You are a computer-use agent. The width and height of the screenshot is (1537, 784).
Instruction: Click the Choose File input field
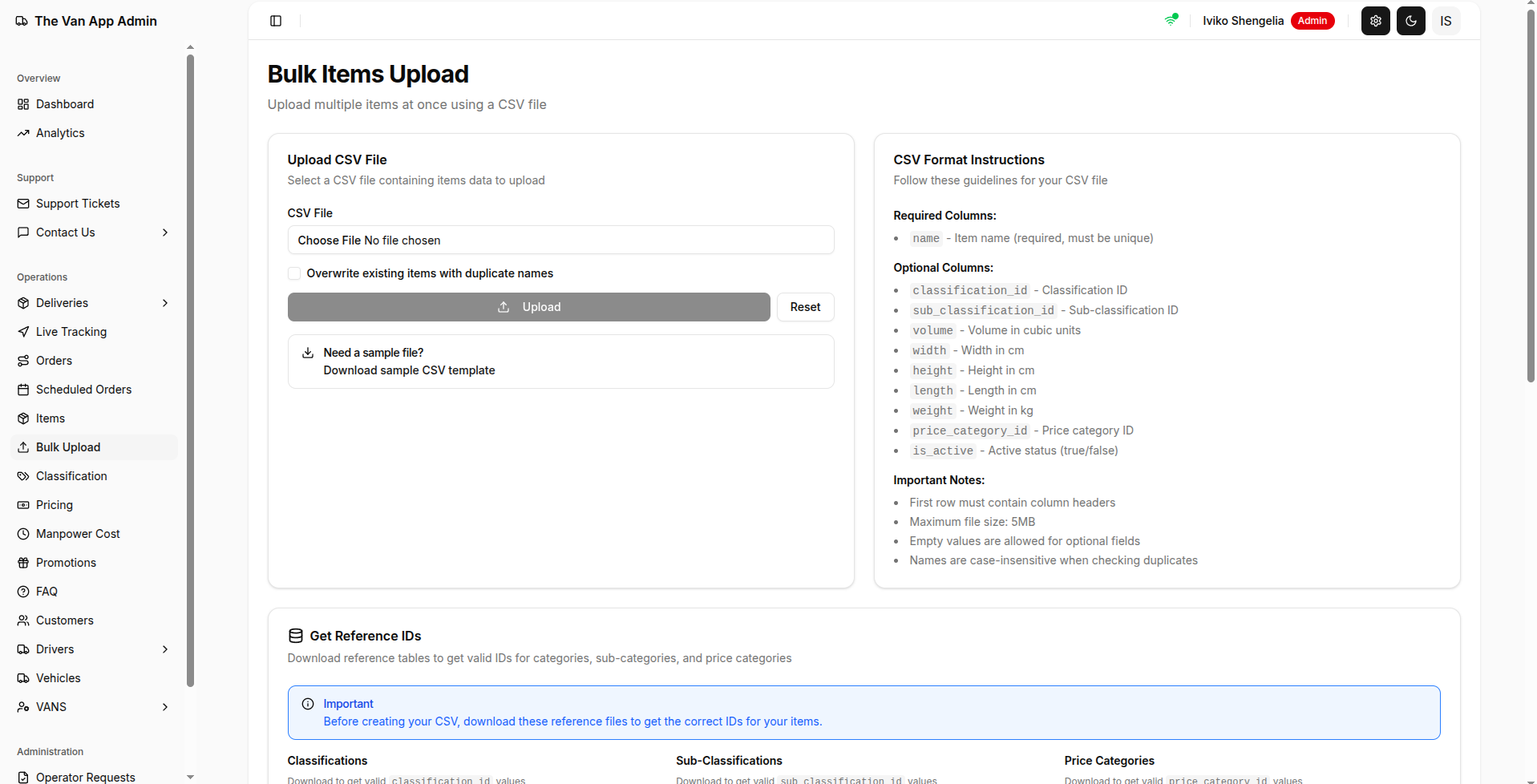point(560,240)
